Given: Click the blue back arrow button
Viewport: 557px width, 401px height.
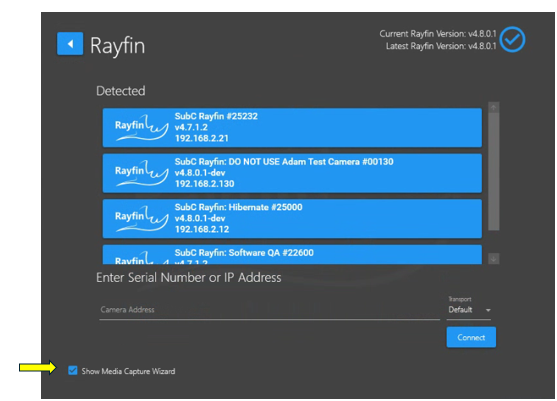Looking at the screenshot, I should pos(70,44).
